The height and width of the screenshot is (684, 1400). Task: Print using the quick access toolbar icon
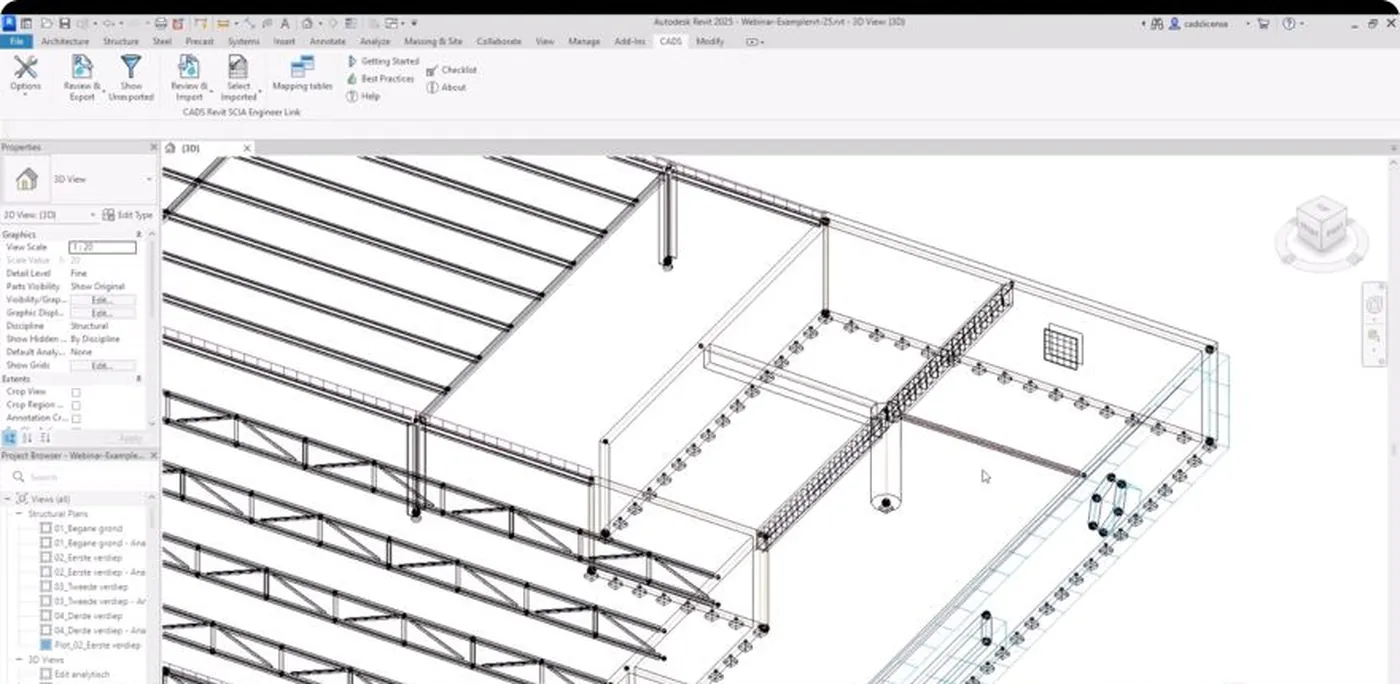tap(161, 23)
